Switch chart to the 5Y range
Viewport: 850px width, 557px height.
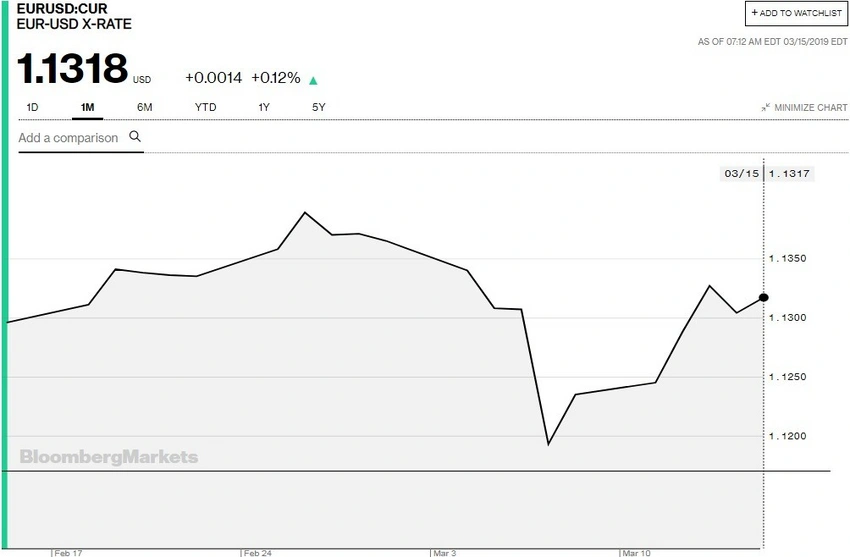318,107
